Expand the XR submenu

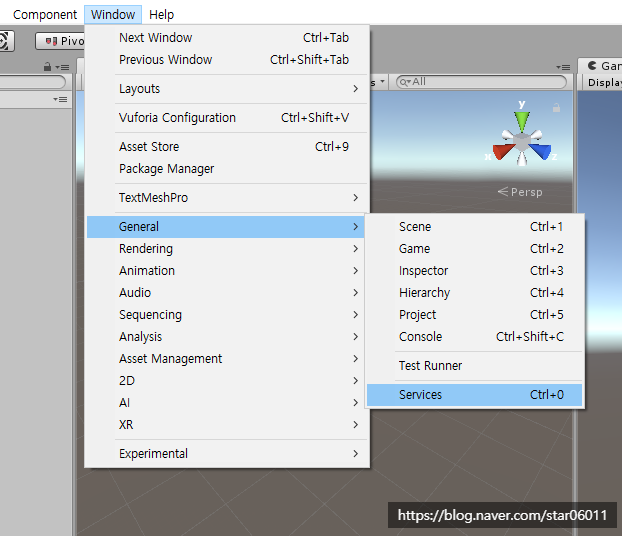(228, 425)
